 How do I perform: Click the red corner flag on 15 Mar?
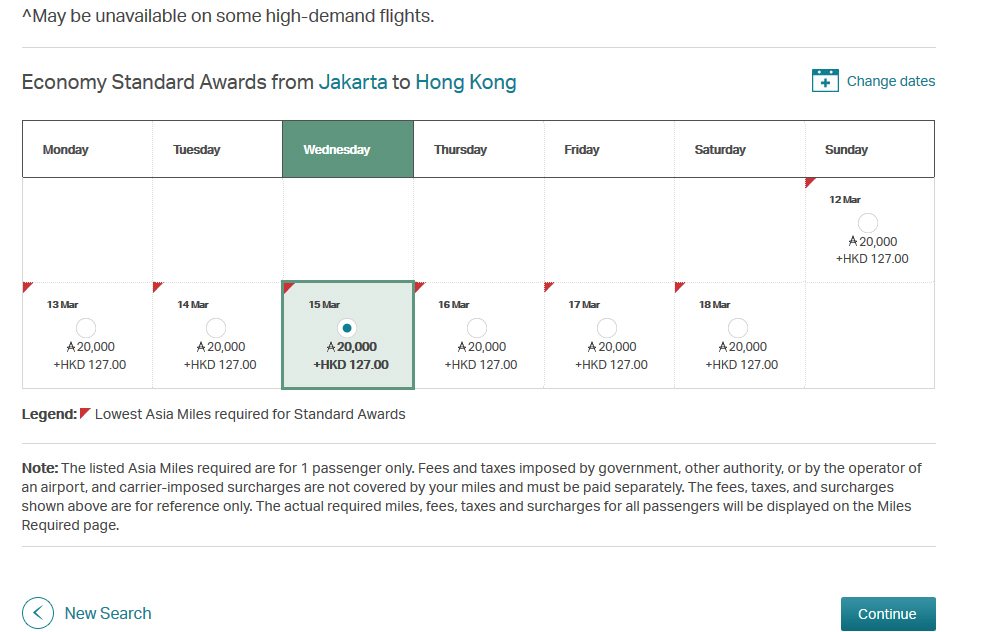(x=288, y=290)
